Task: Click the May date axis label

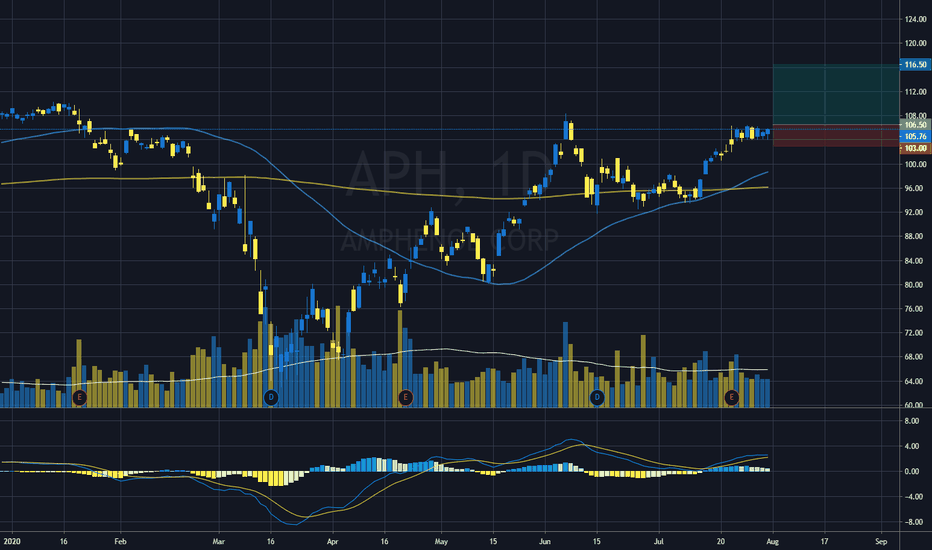Action: click(441, 542)
